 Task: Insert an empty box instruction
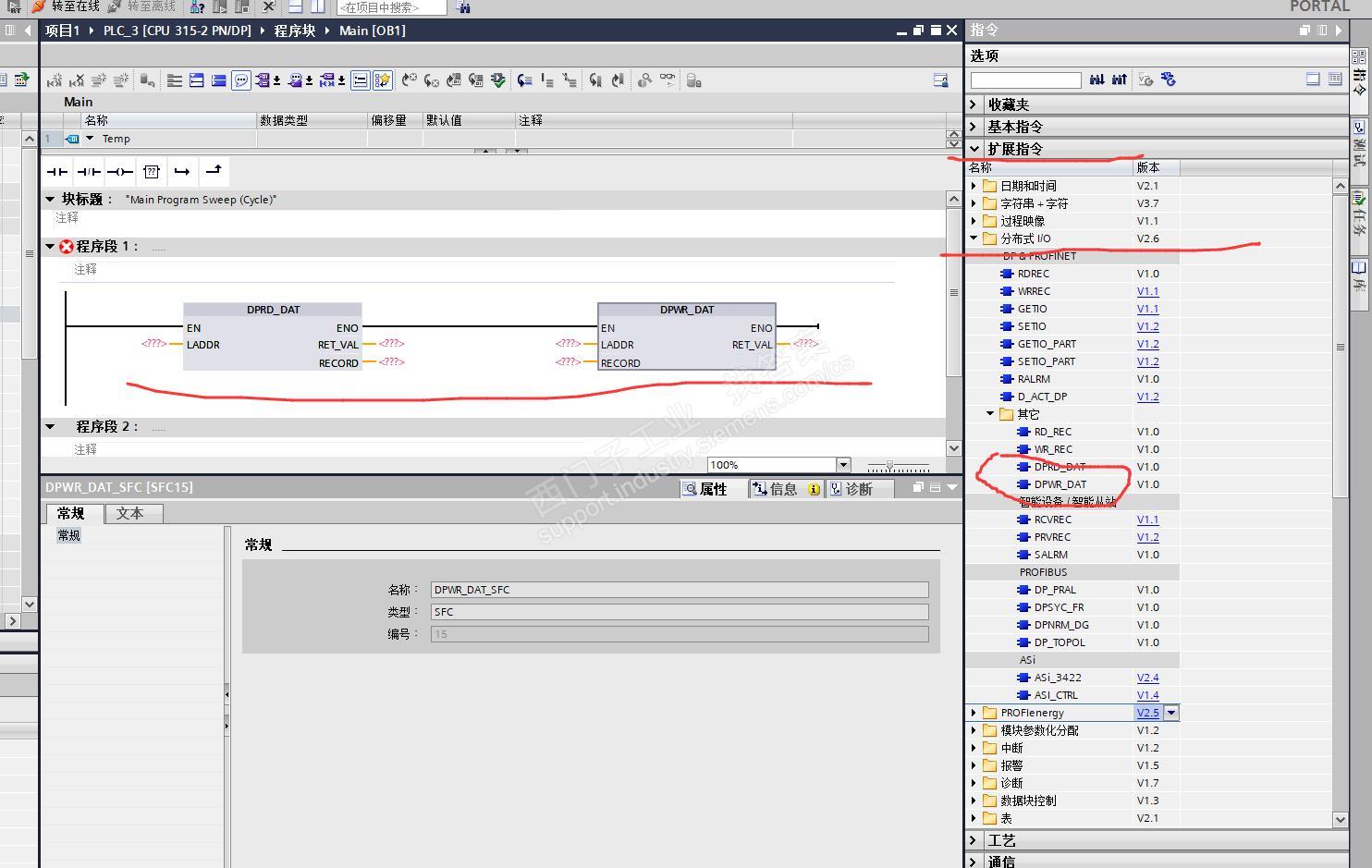click(x=152, y=171)
